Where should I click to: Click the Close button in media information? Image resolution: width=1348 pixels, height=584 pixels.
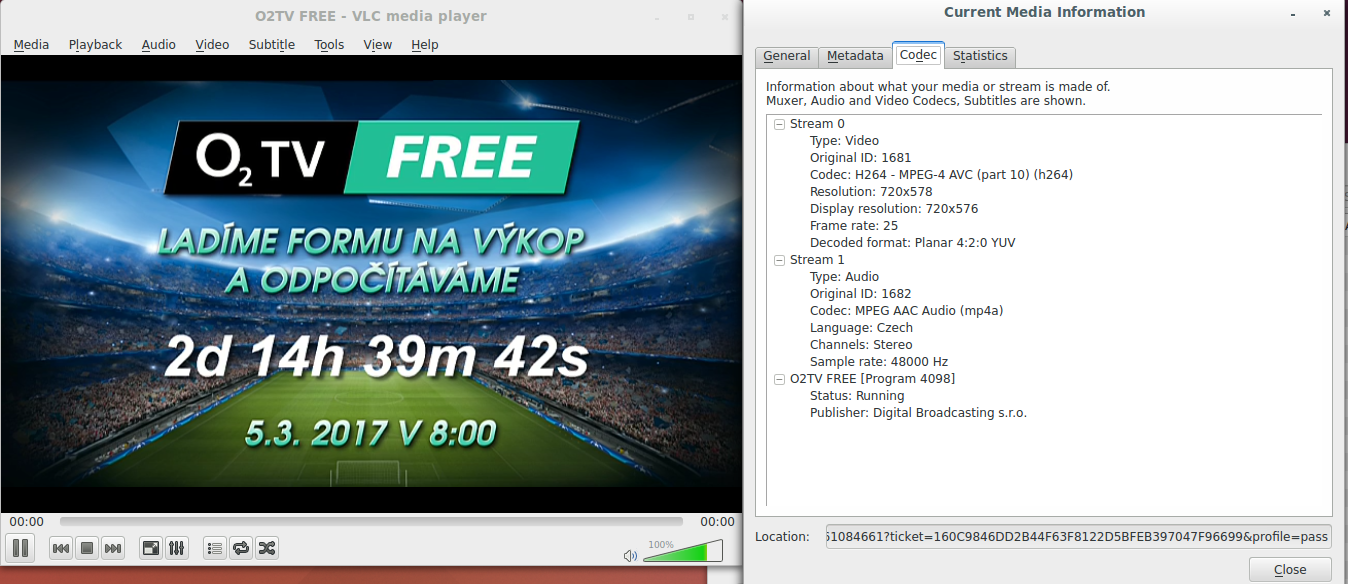point(1290,569)
